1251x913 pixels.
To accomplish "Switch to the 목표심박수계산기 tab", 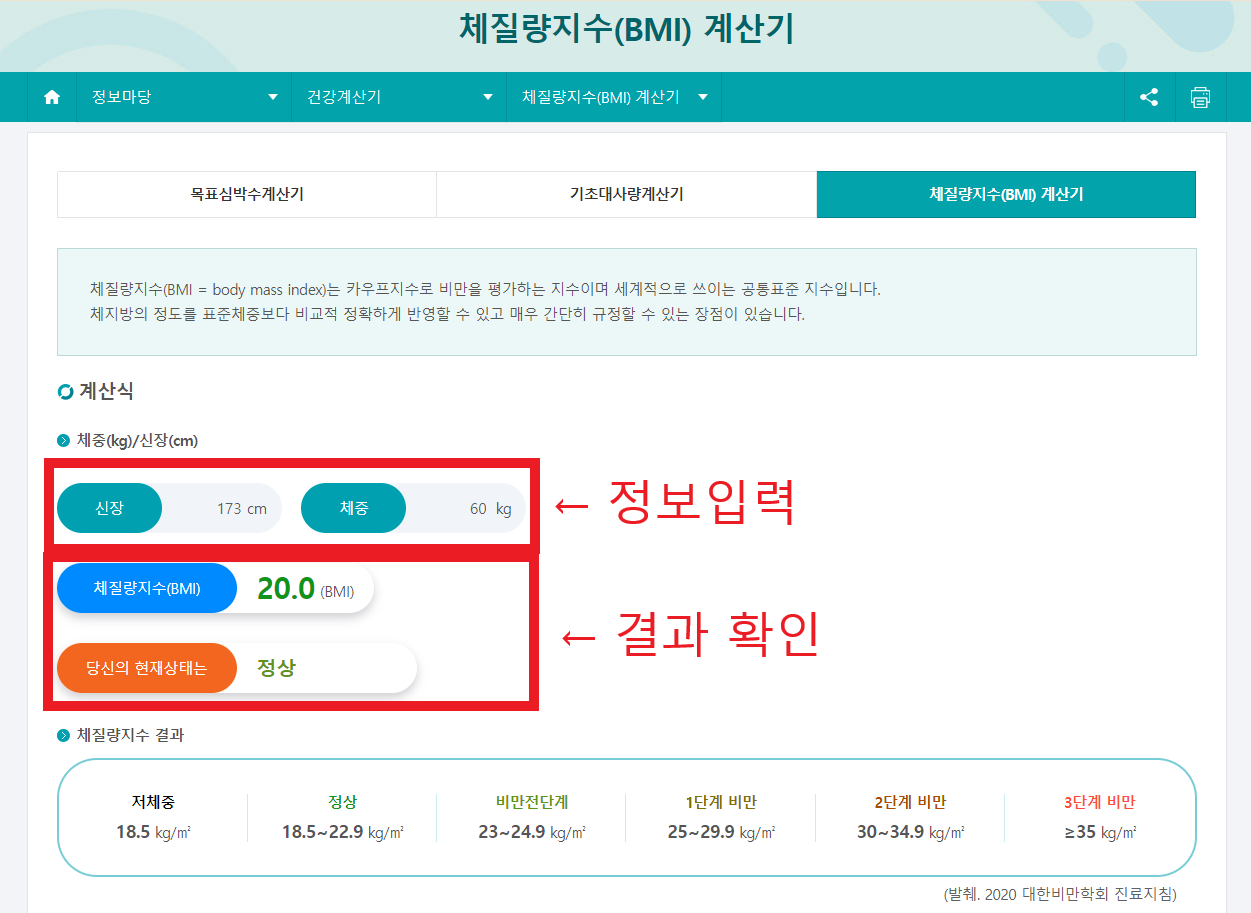I will click(246, 194).
